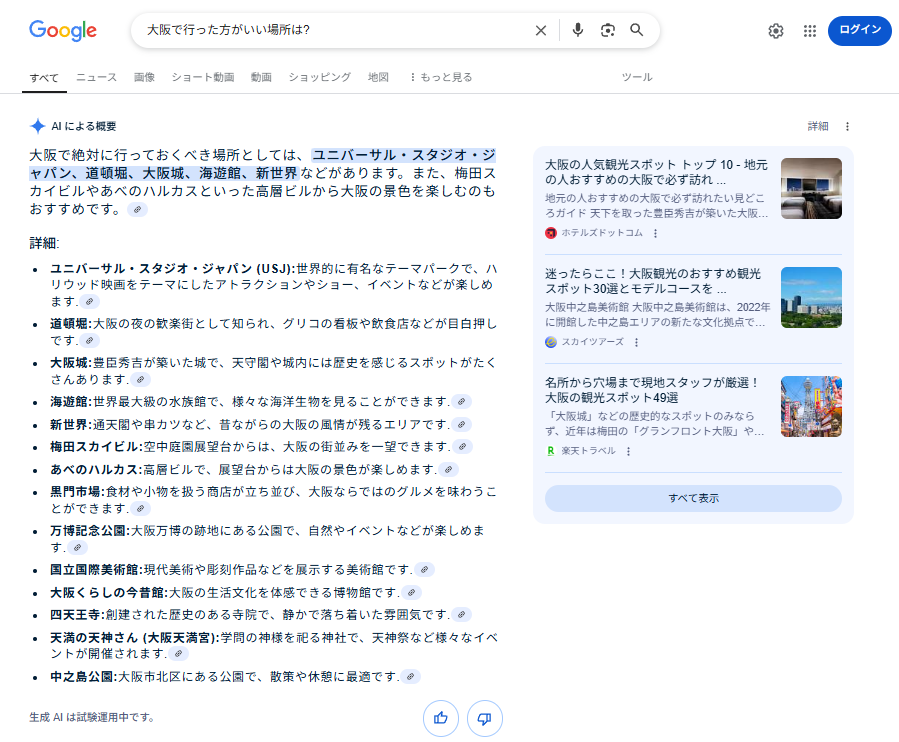Click the すべて表示 button
Screen dimensions: 899x742
point(693,498)
